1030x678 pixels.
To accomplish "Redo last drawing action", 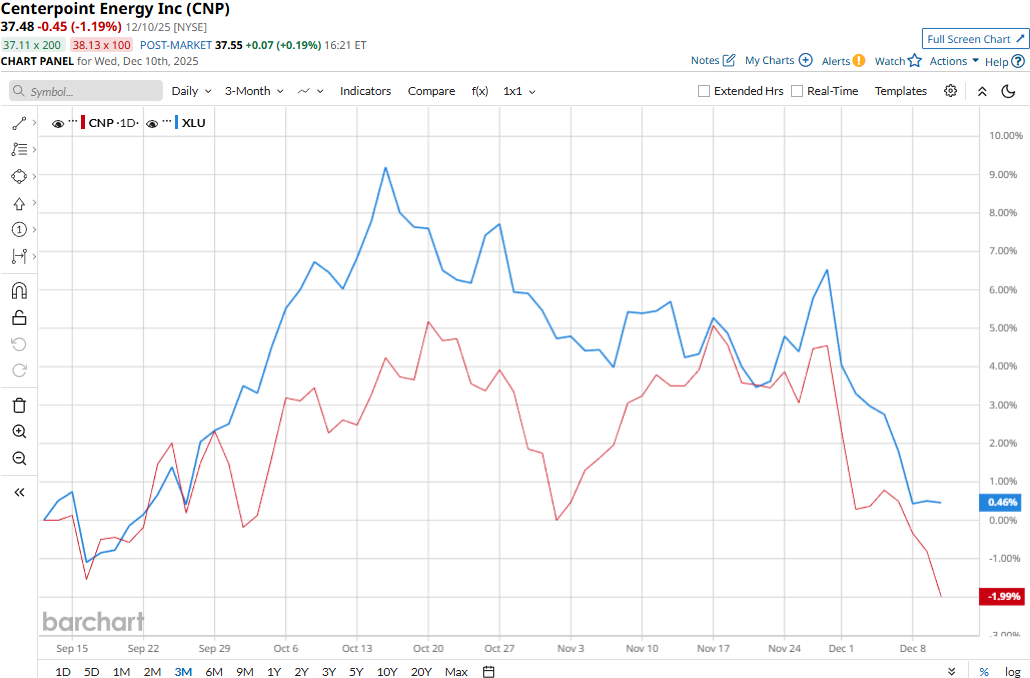I will [19, 371].
